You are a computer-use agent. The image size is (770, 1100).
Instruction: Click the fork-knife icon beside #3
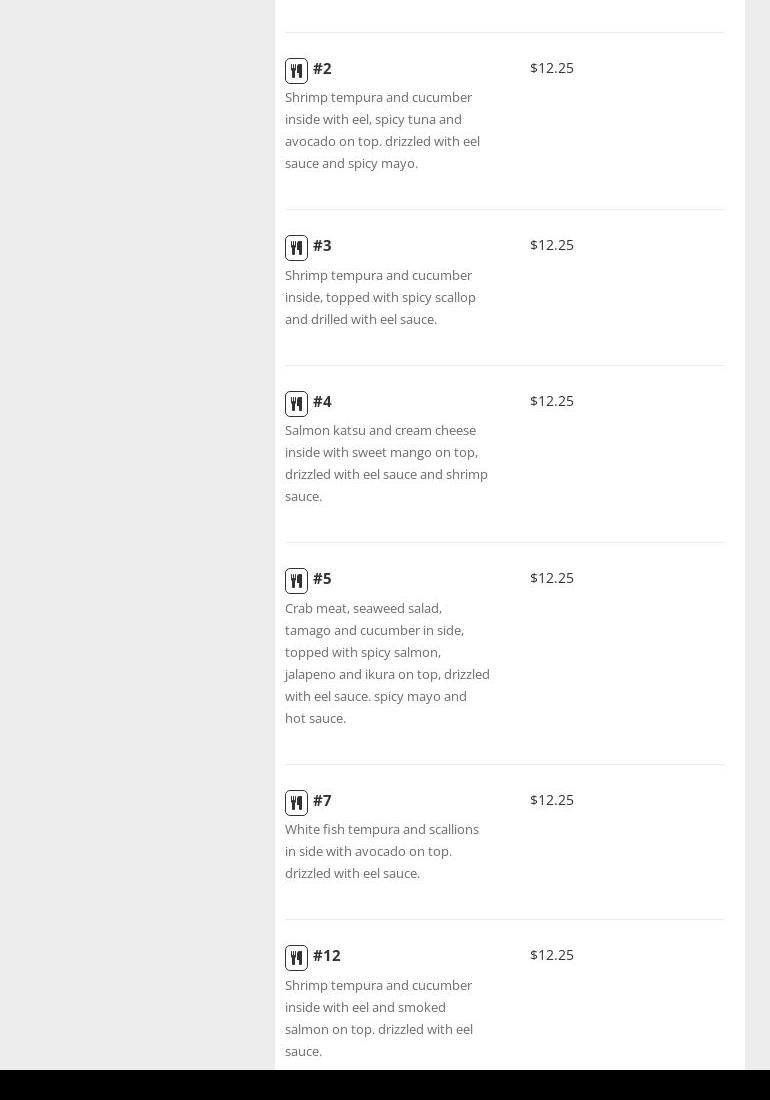tap(296, 248)
